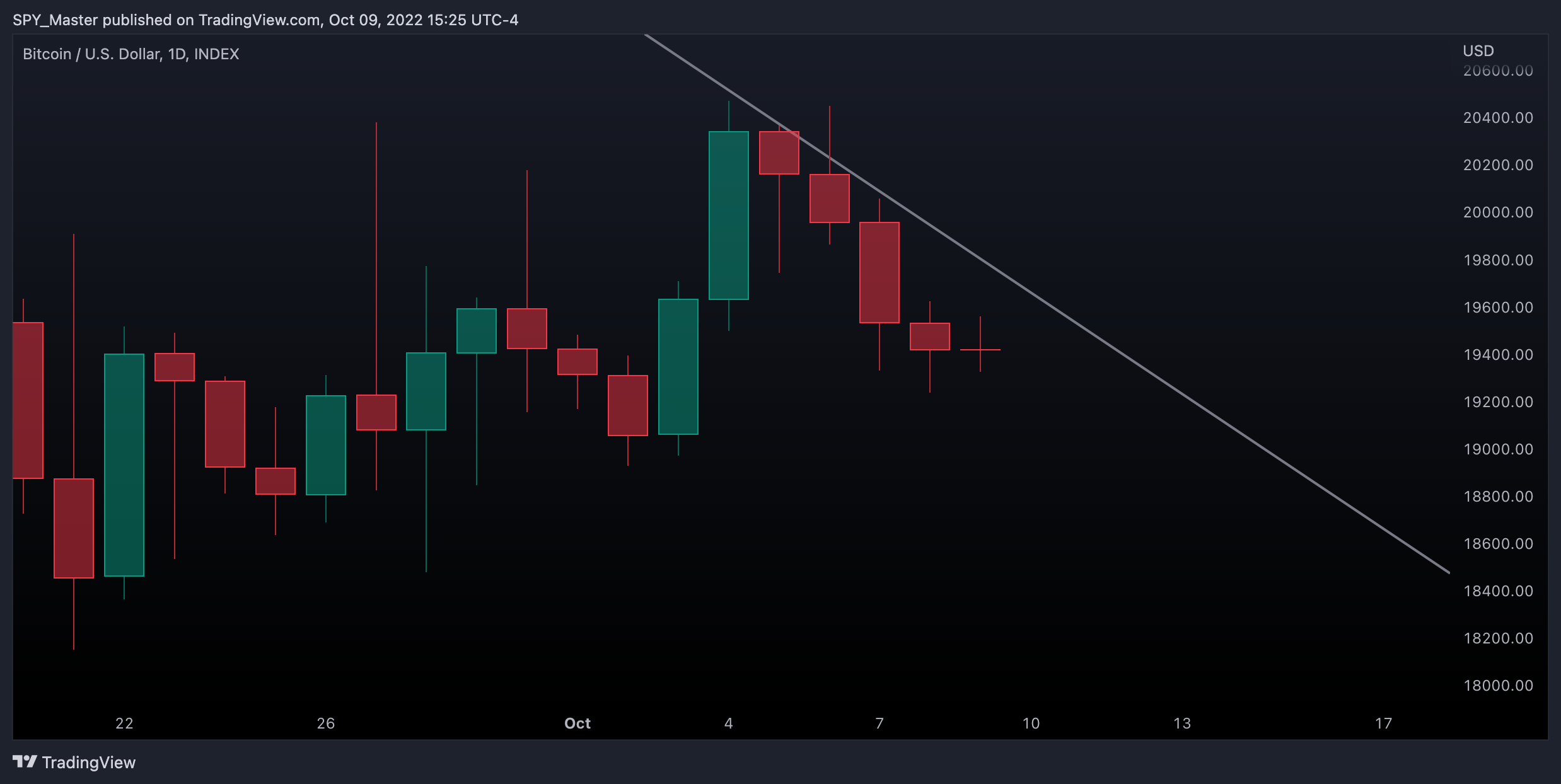Viewport: 1561px width, 784px height.
Task: Click the 18800.00 price axis label
Action: pos(1498,497)
